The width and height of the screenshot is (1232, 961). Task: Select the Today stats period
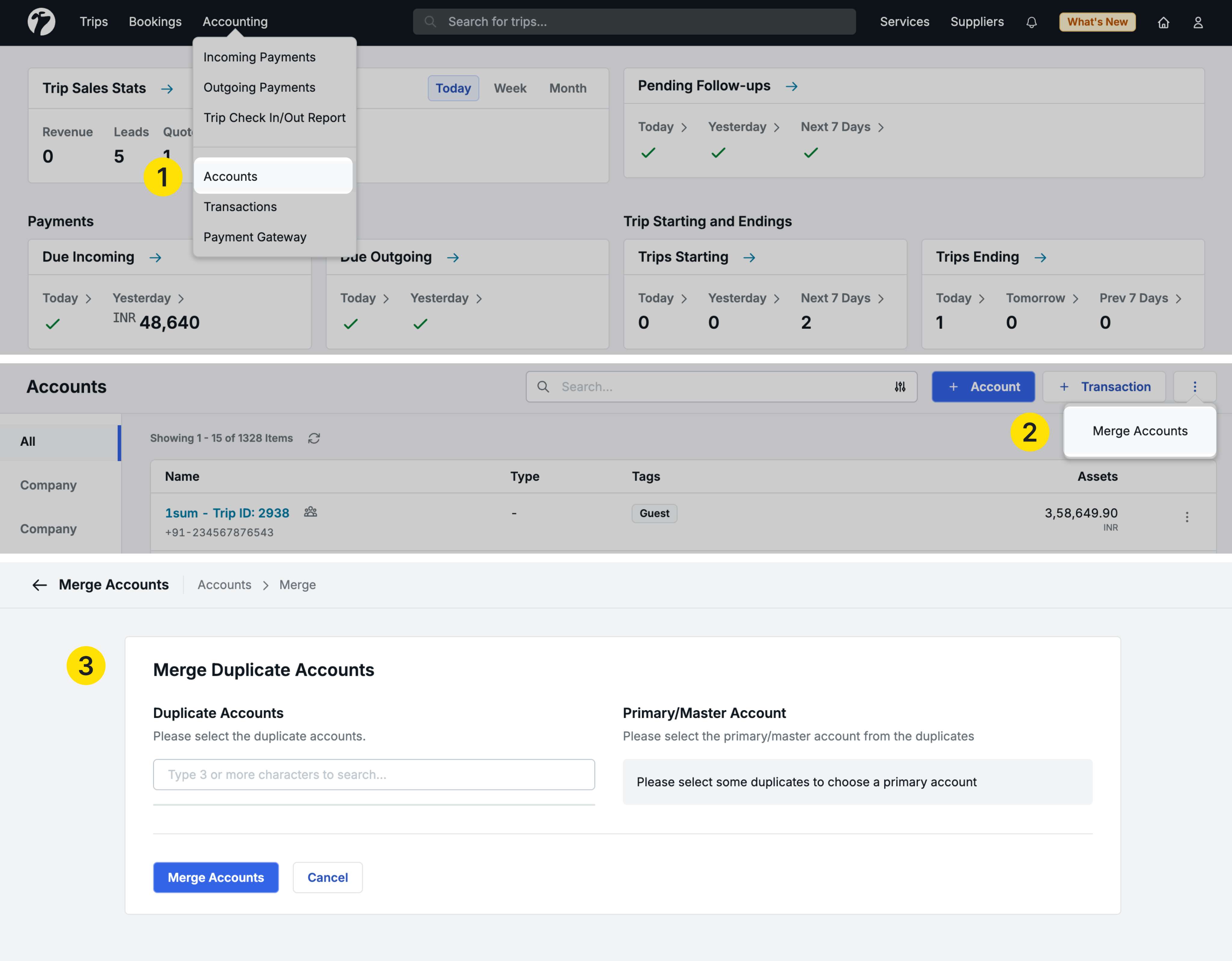tap(453, 88)
